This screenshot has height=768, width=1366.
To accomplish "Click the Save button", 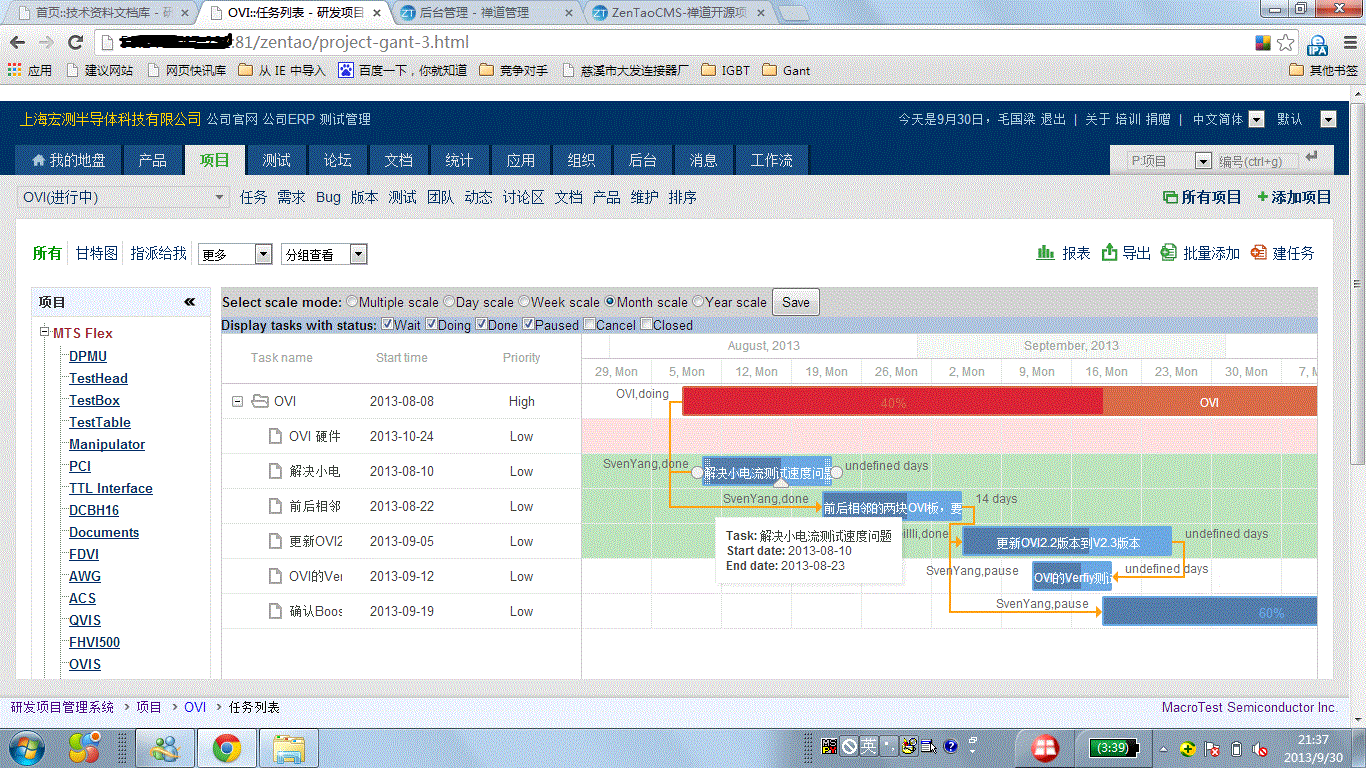I will click(x=796, y=302).
